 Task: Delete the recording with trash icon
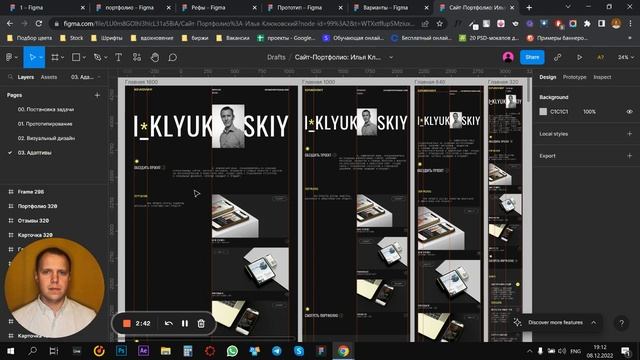(201, 323)
